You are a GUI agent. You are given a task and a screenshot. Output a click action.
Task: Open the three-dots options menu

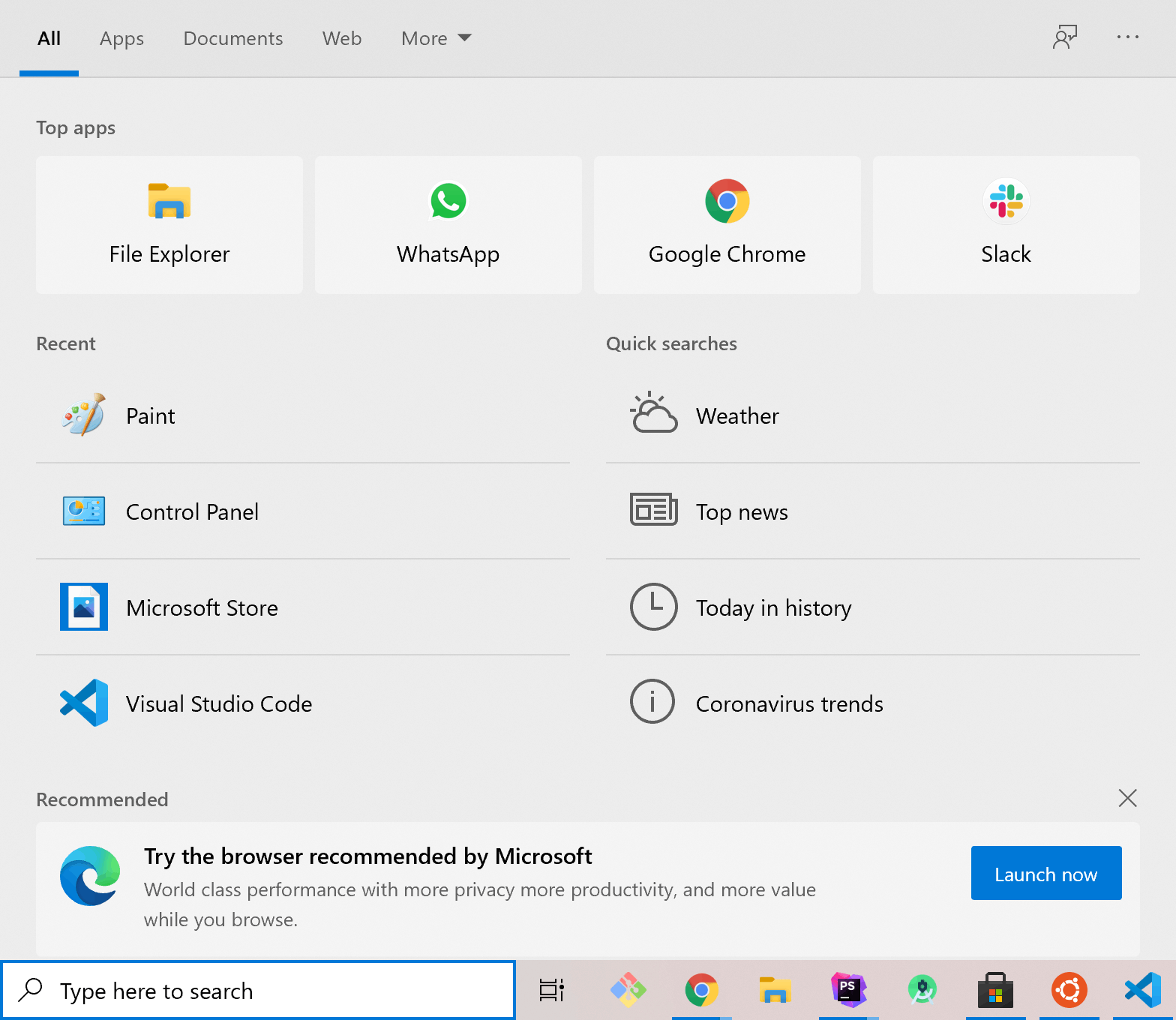click(1128, 37)
